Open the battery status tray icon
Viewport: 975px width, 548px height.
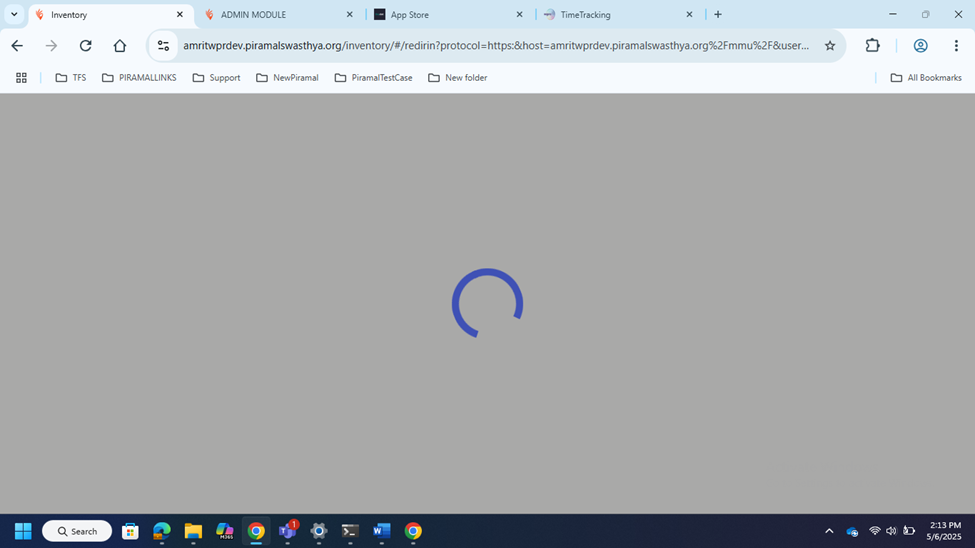(x=909, y=531)
